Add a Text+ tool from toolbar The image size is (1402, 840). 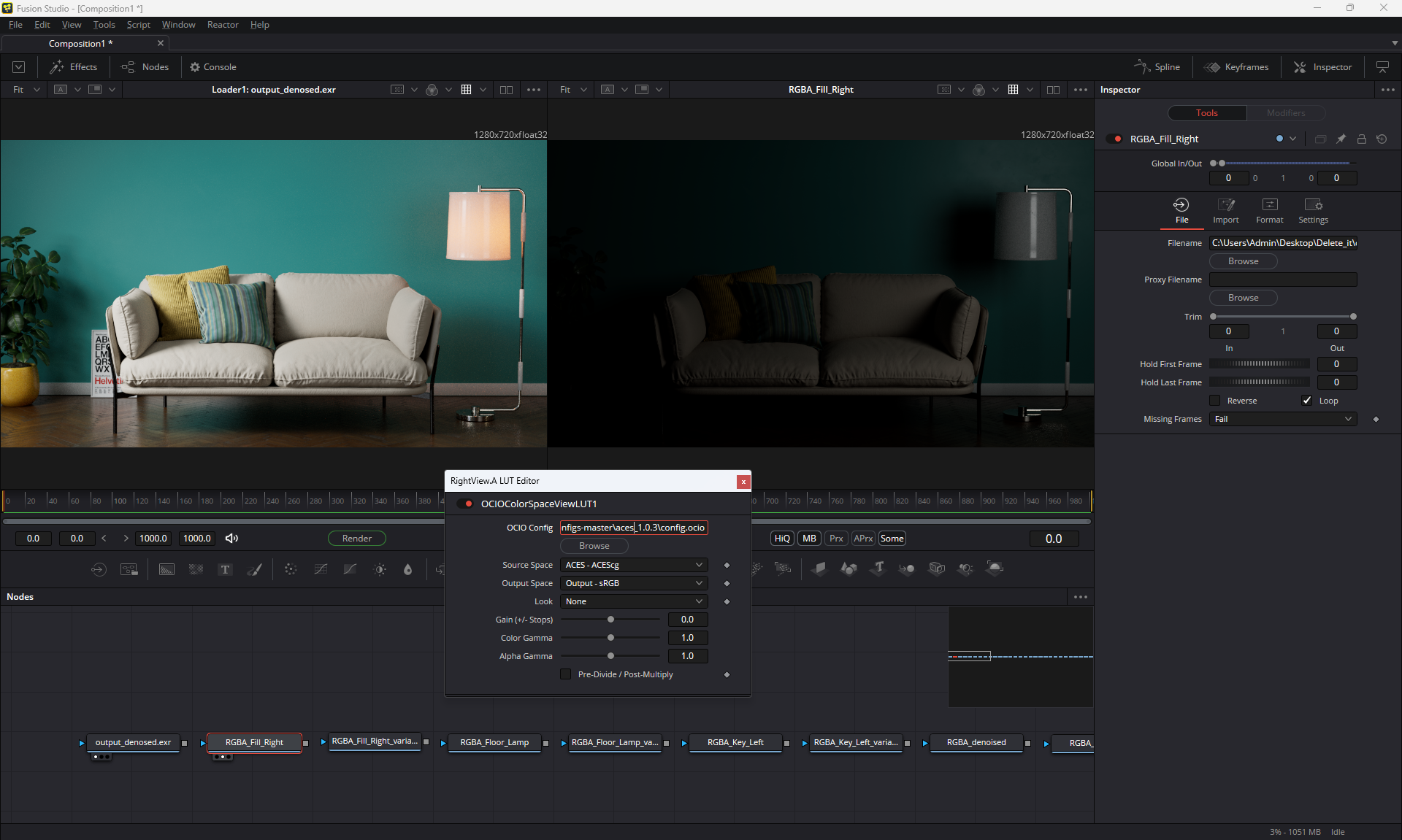point(225,569)
